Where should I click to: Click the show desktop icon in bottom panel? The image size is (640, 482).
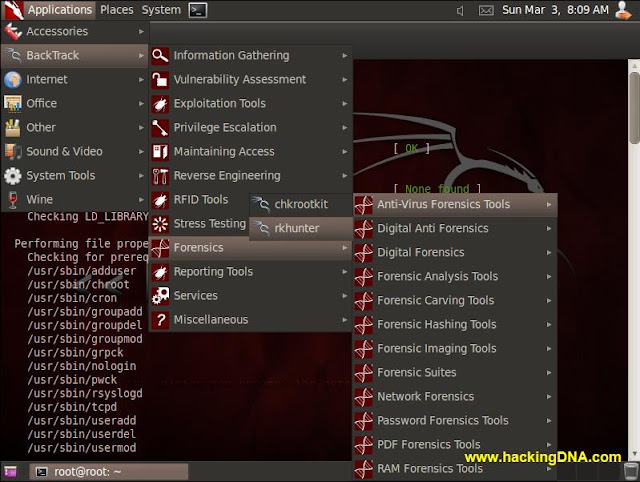pos(10,472)
